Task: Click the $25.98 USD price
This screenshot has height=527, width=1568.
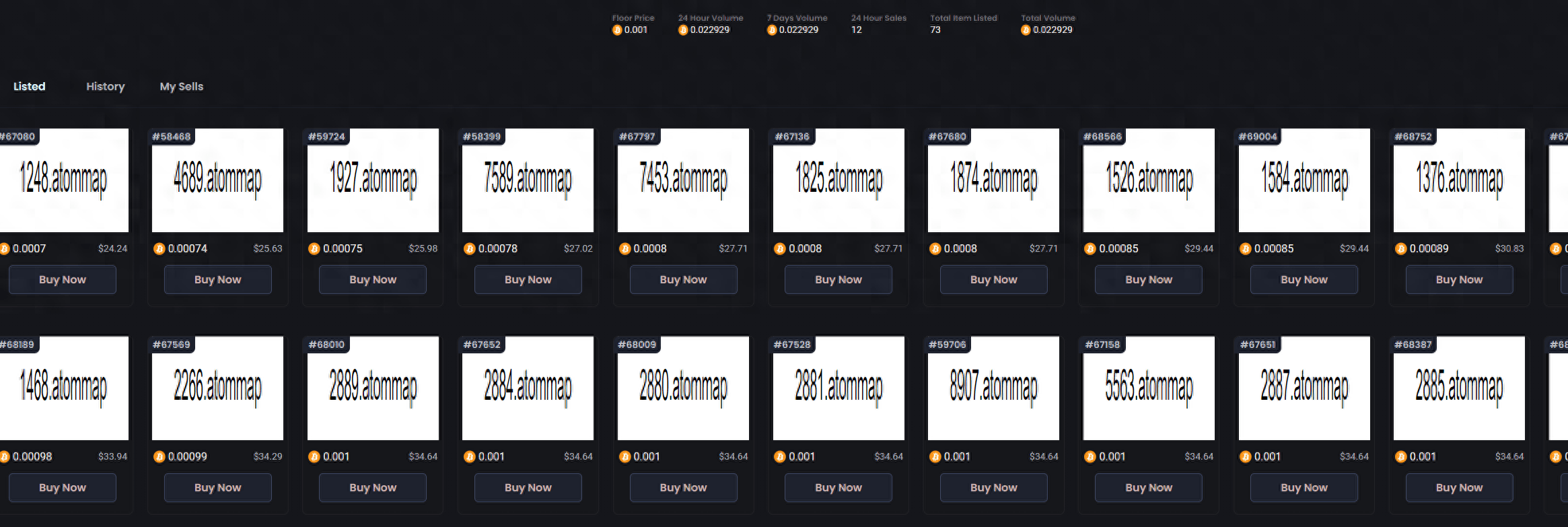Action: point(423,248)
